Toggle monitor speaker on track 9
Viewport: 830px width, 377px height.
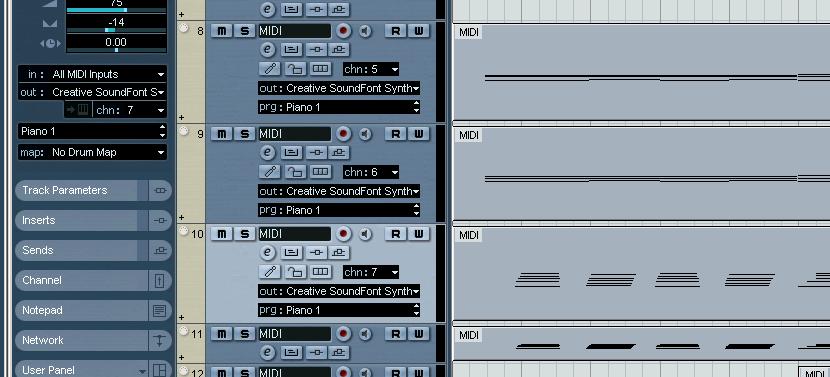(365, 134)
